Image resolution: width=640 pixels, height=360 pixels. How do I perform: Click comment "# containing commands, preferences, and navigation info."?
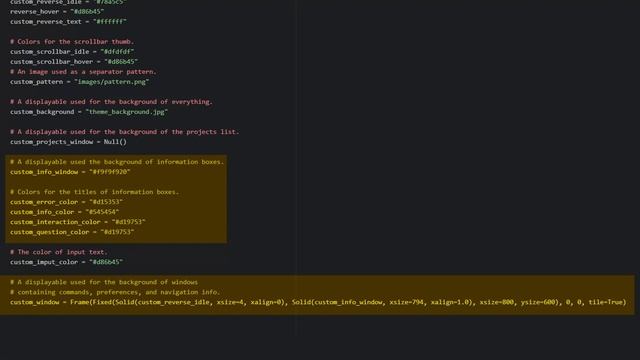(x=115, y=292)
